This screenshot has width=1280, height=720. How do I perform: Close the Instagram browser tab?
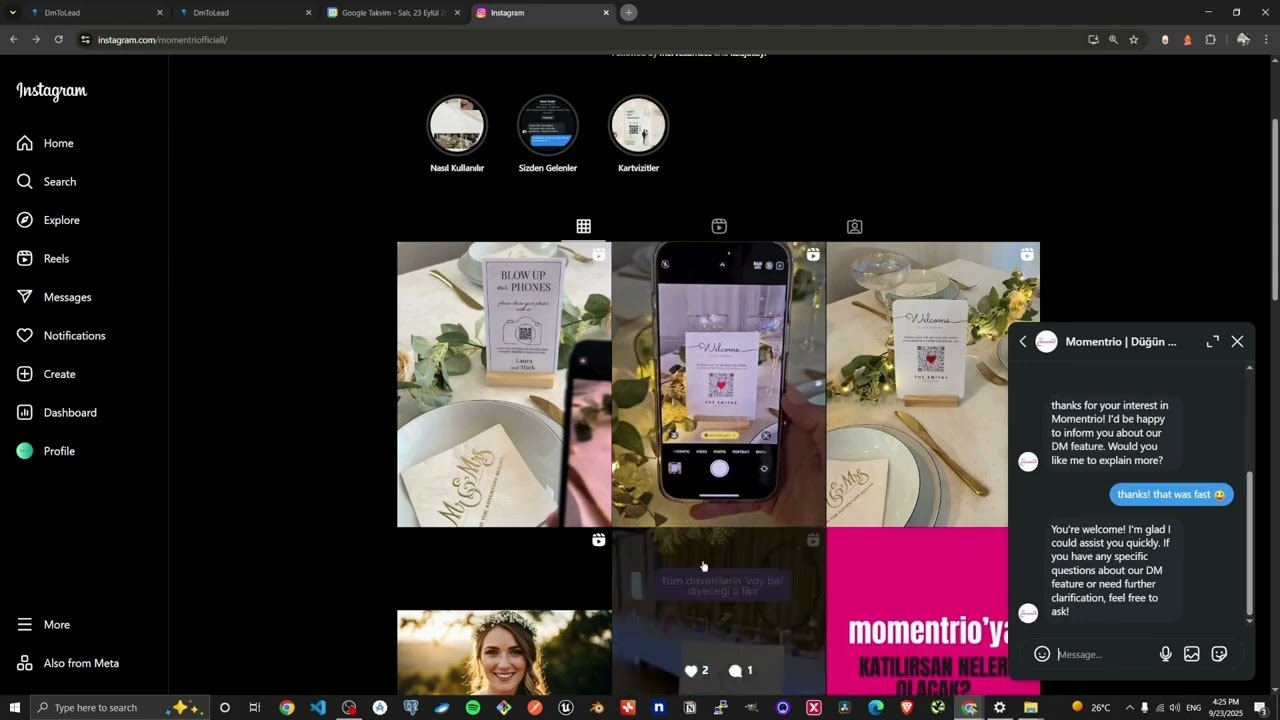tap(606, 13)
